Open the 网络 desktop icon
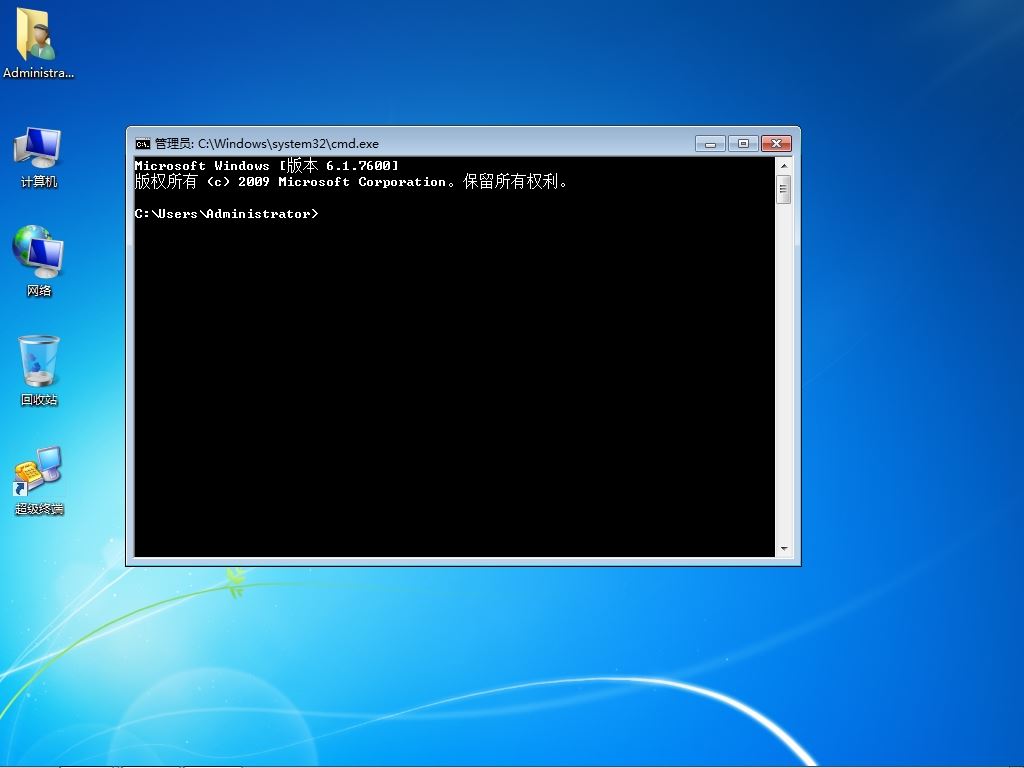1024x768 pixels. tap(38, 261)
